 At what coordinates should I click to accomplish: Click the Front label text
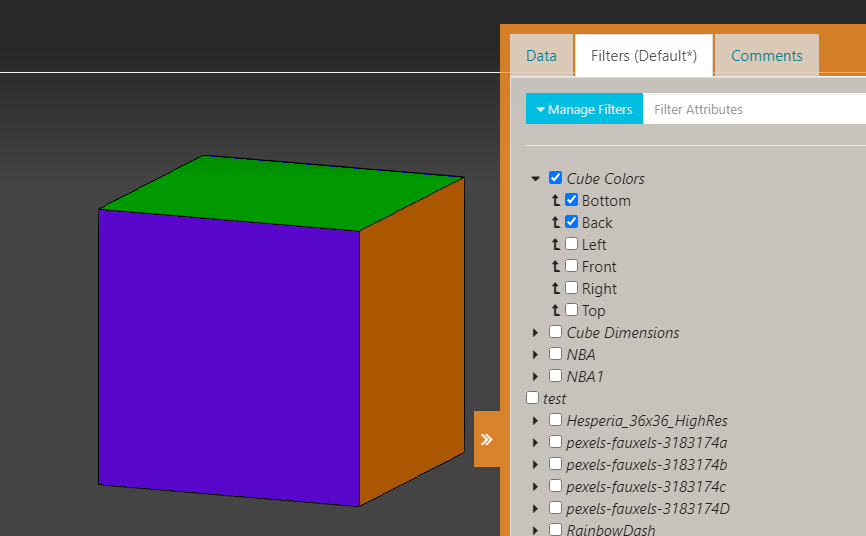click(x=599, y=266)
